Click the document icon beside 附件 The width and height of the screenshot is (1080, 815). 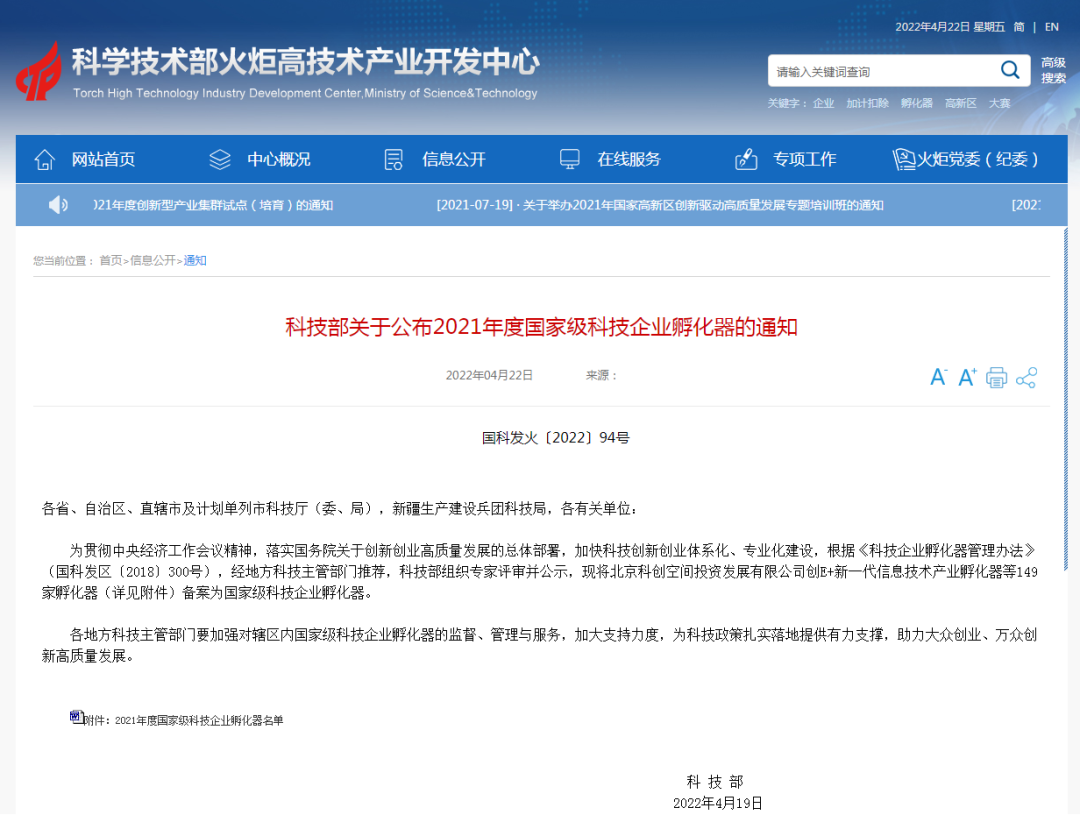tap(75, 715)
